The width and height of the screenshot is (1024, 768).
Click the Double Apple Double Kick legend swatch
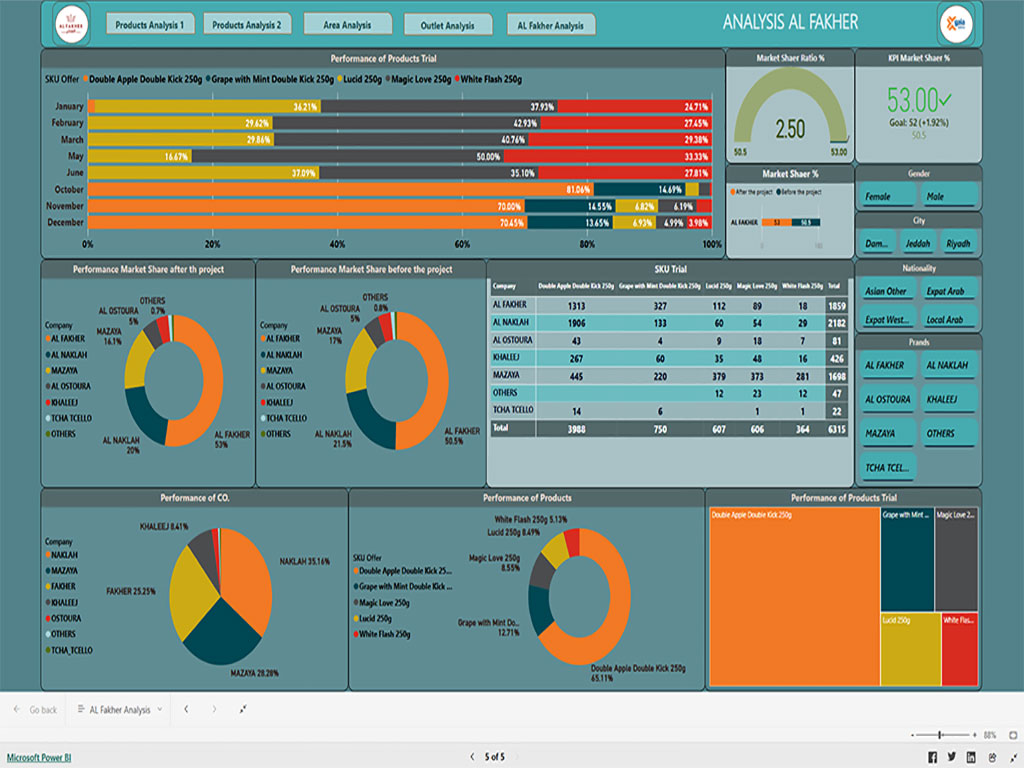point(86,79)
